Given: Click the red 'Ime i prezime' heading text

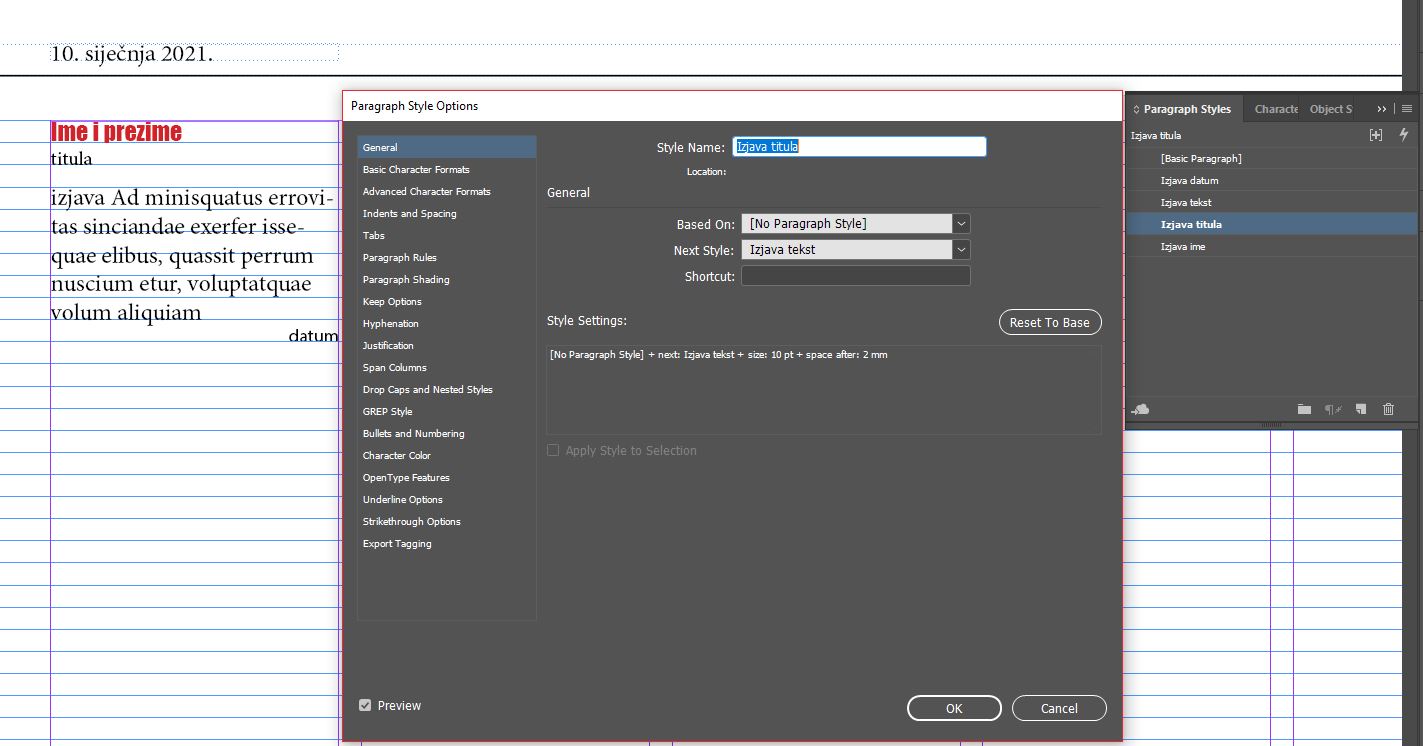Looking at the screenshot, I should [x=116, y=132].
